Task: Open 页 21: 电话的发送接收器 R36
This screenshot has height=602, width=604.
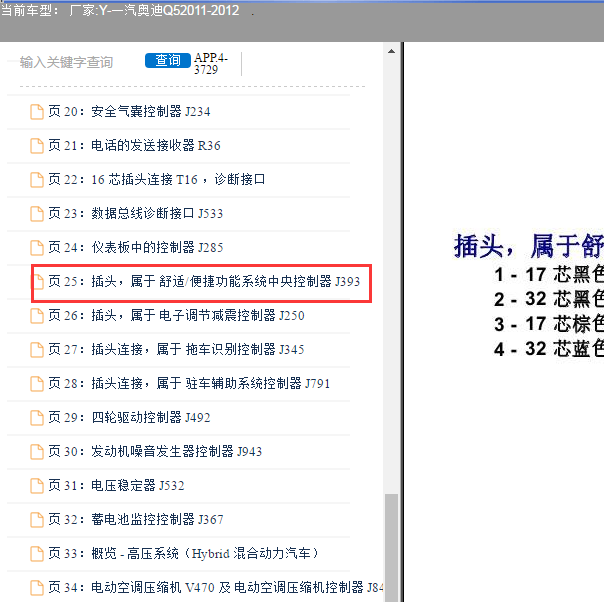Action: tap(134, 146)
